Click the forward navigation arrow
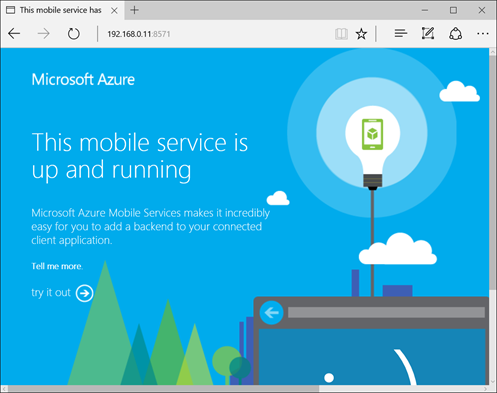Image resolution: width=497 pixels, height=393 pixels. (43, 34)
